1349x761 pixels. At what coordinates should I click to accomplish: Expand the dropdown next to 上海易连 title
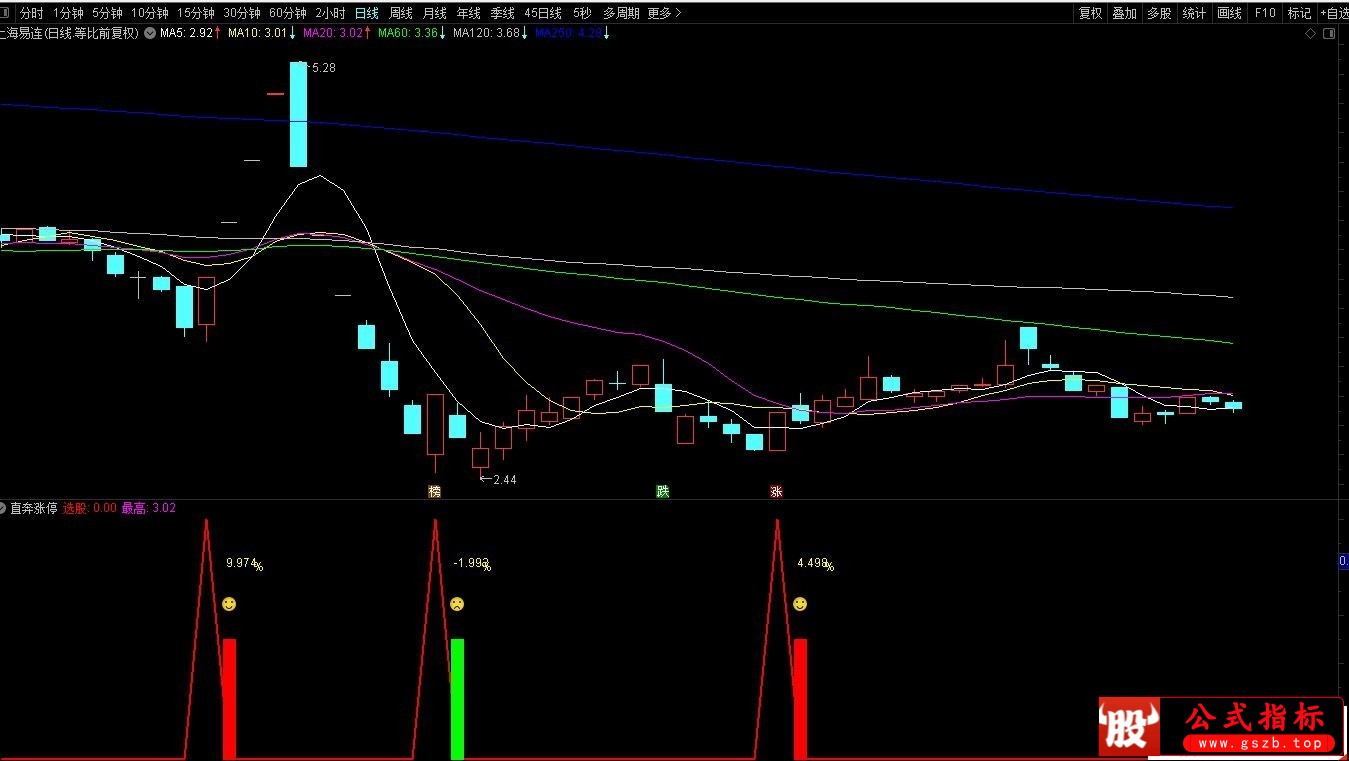[150, 33]
